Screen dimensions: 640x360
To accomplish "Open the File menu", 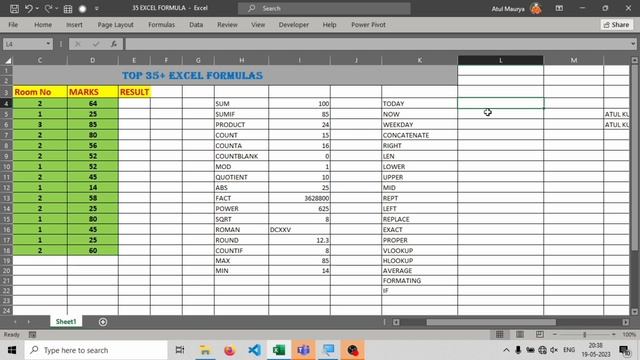I will coord(13,24).
